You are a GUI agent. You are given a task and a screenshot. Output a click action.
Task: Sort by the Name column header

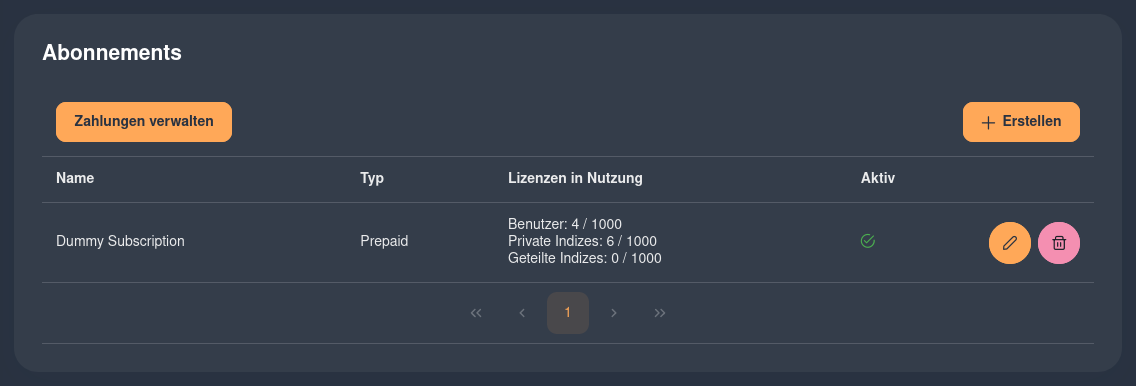[x=75, y=178]
